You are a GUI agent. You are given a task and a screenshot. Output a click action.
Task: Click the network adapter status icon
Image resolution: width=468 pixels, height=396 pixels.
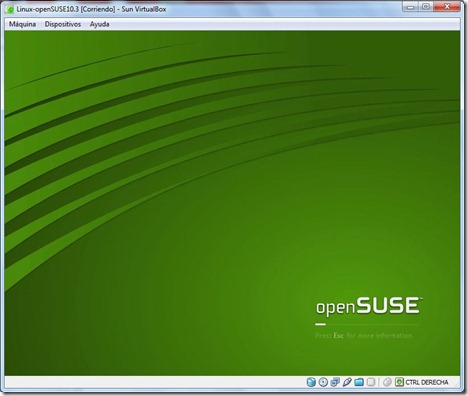tap(335, 382)
